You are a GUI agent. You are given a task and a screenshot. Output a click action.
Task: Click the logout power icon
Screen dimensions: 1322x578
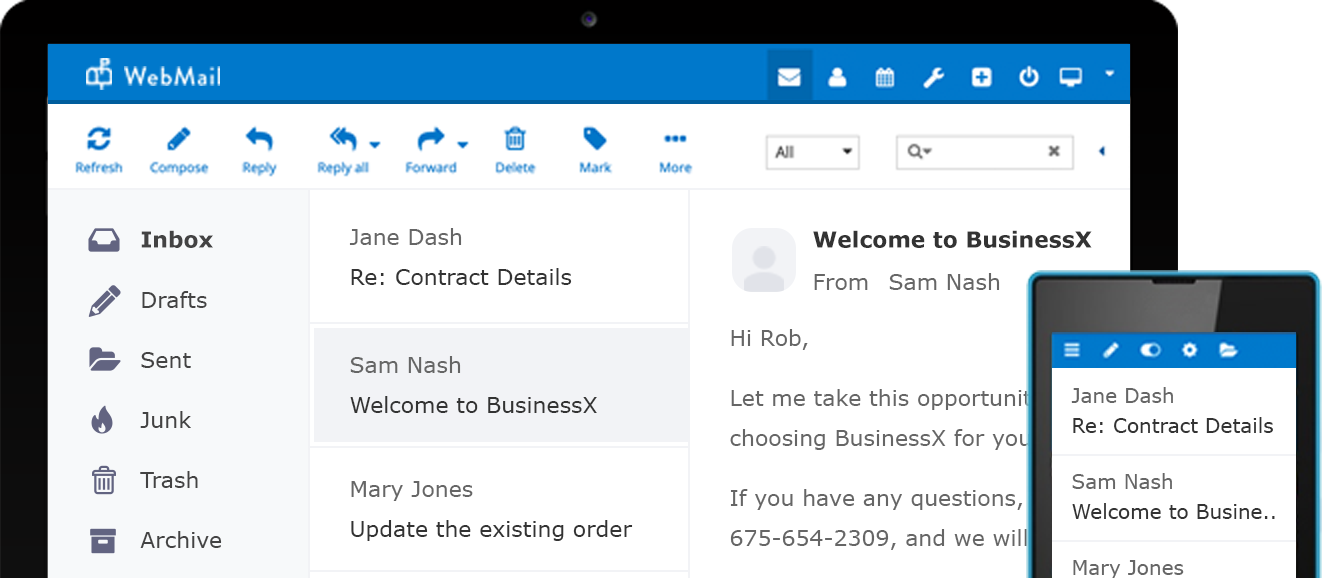click(1029, 76)
